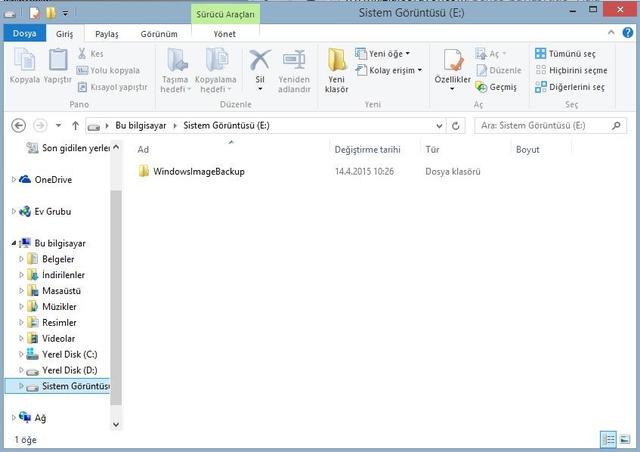Screen dimensions: 640x452
Task: Open quick access toolbar customize arrow
Action: [65, 13]
